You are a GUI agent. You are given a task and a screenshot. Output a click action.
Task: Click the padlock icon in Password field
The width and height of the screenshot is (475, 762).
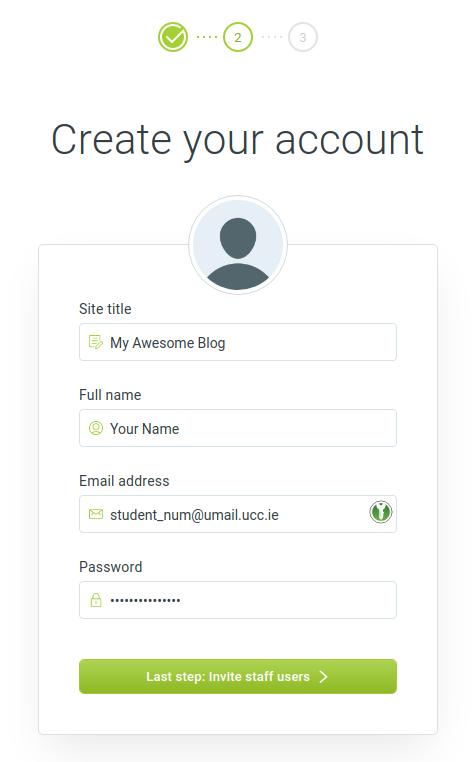coord(96,600)
